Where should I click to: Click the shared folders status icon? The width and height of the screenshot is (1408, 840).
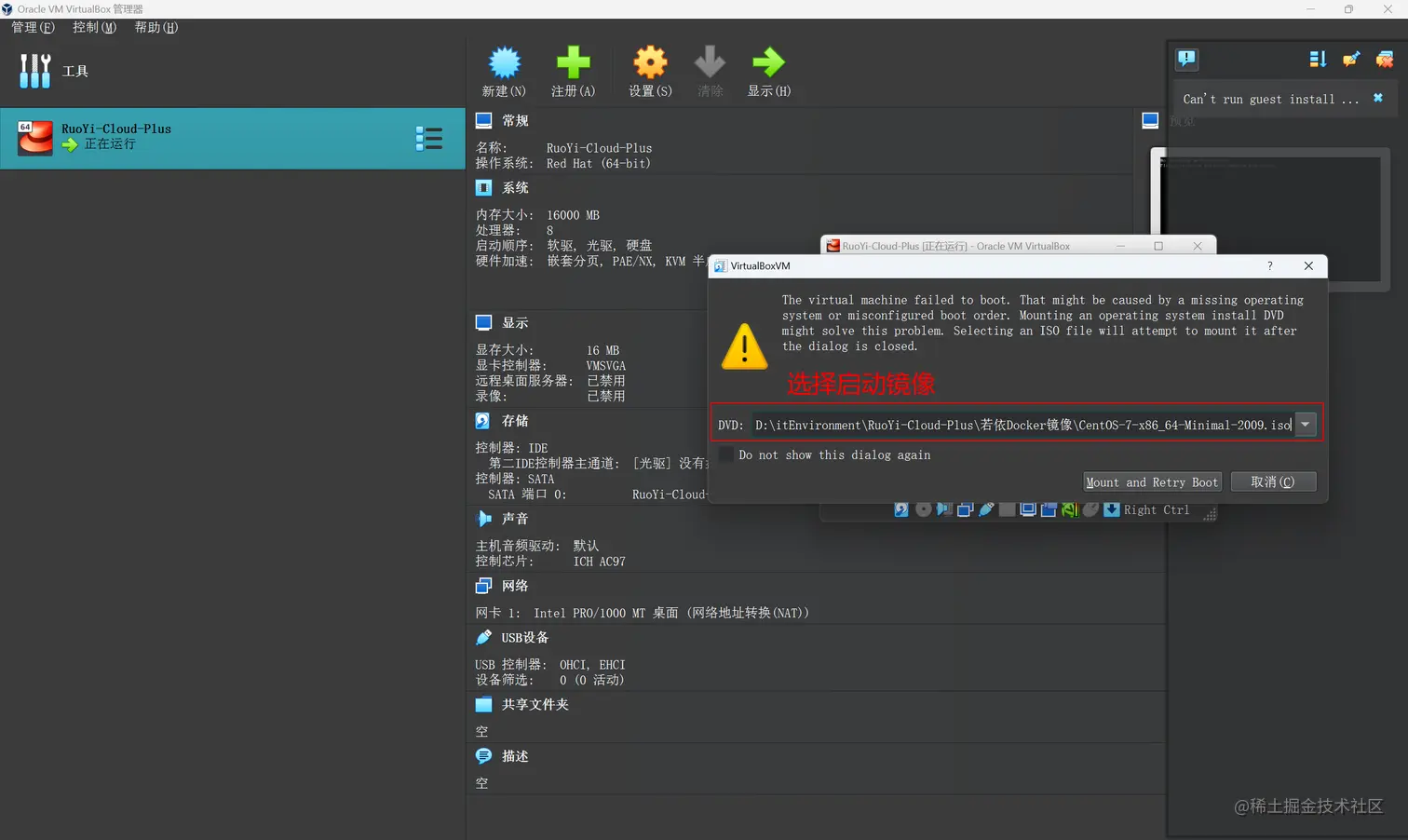(1007, 509)
